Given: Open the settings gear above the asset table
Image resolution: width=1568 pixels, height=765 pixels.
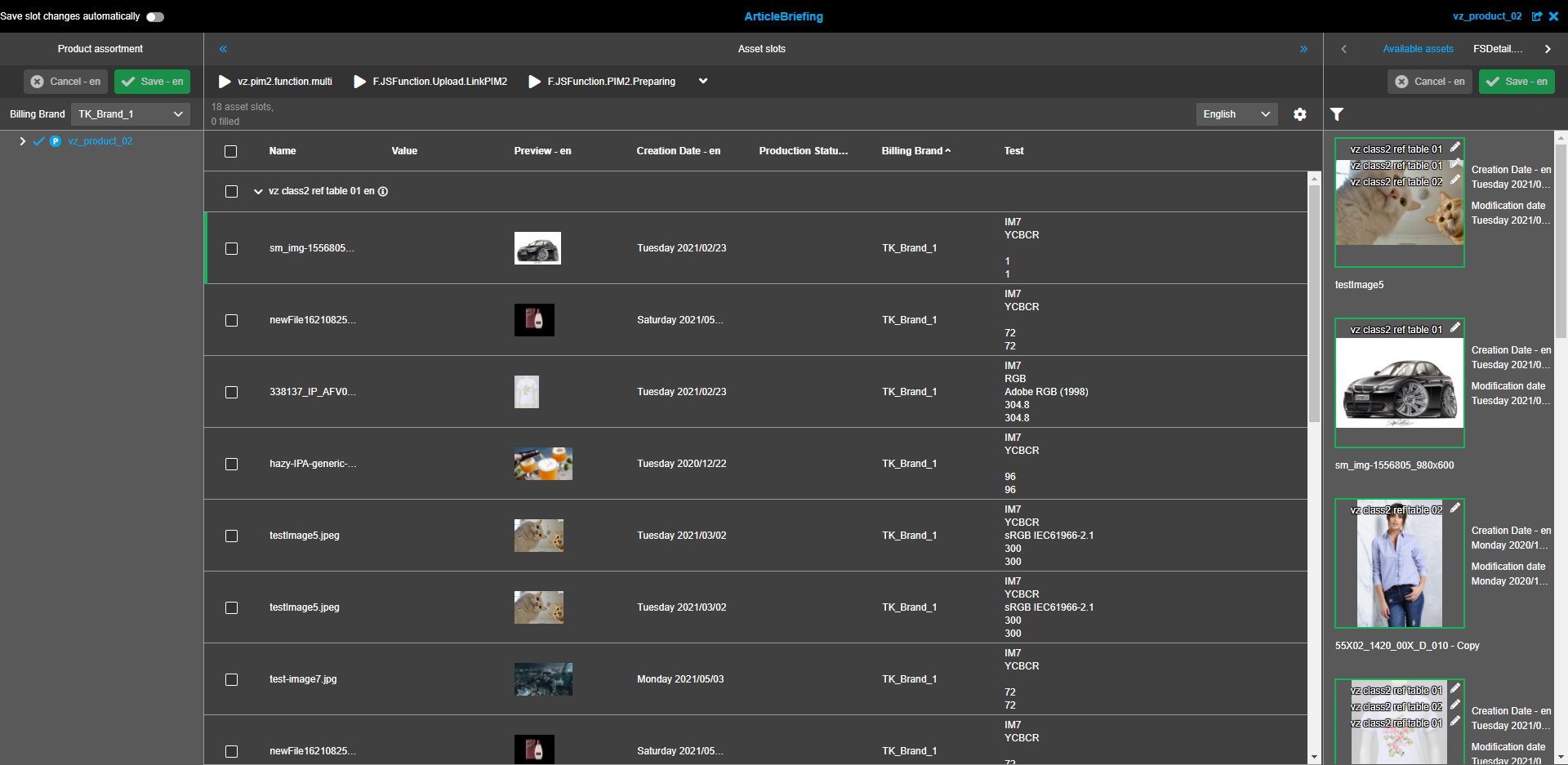Looking at the screenshot, I should point(1300,114).
